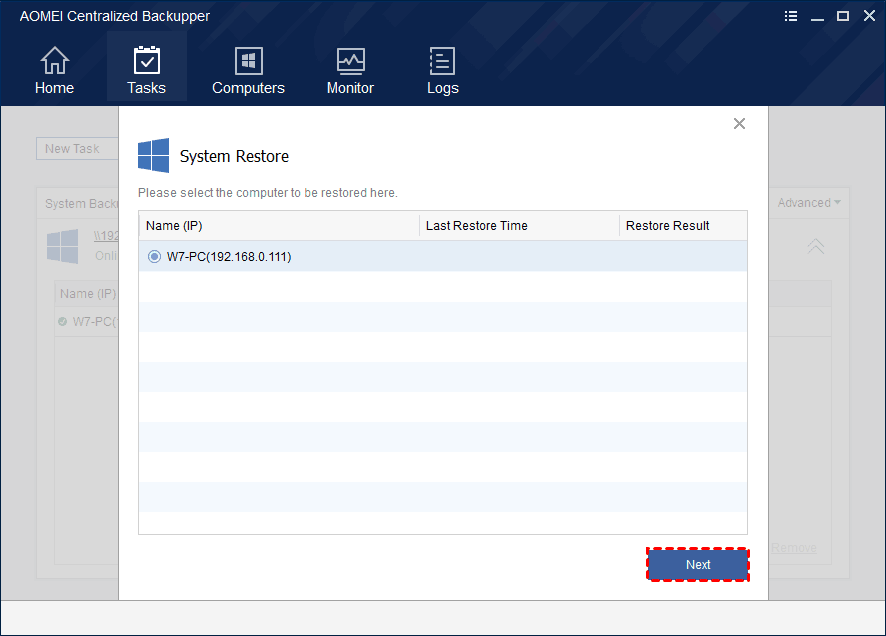
Task: Maximize the AOMEI Centralized Backupper window
Action: point(842,16)
